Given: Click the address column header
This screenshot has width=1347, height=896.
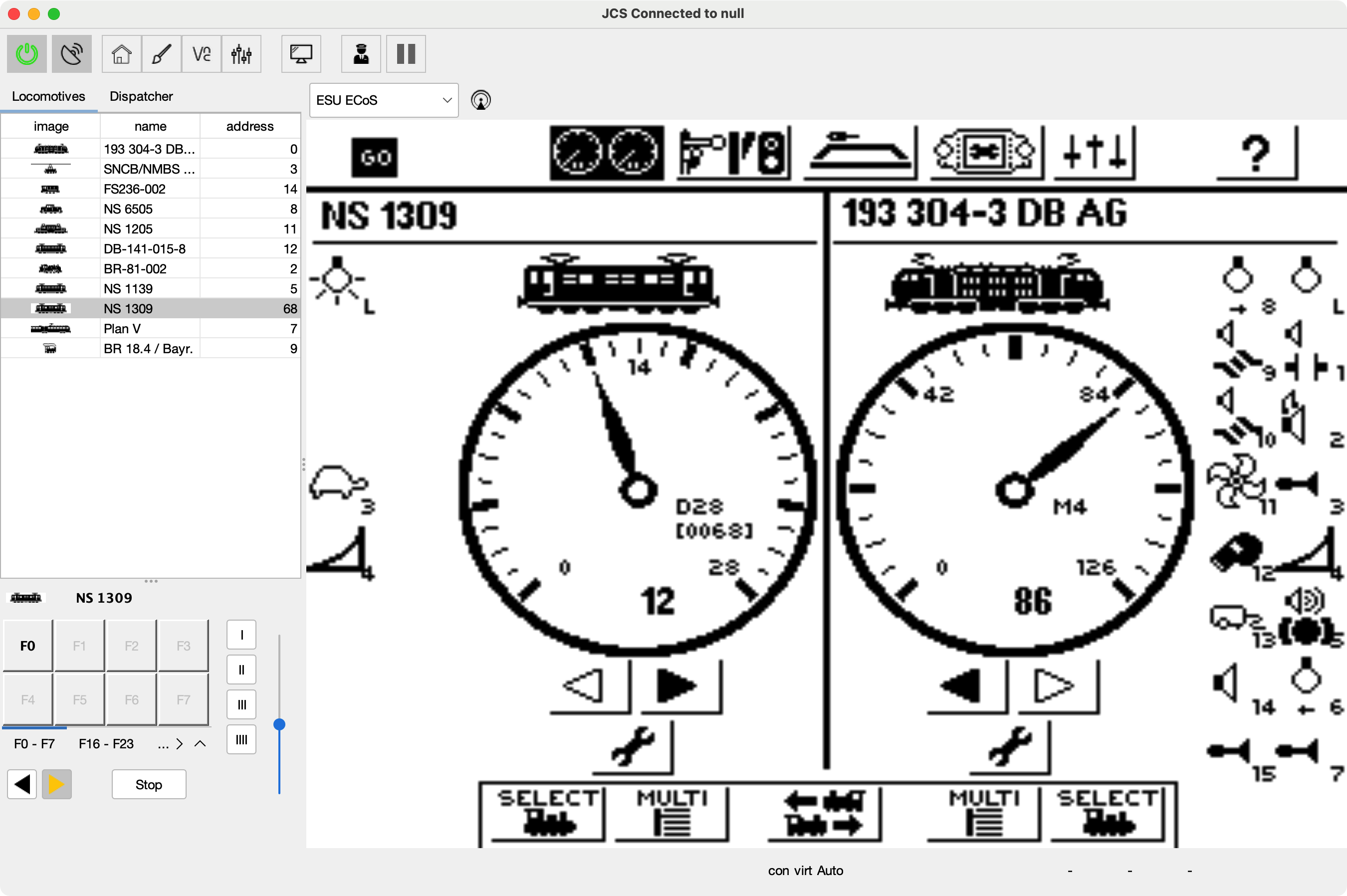Looking at the screenshot, I should pos(250,126).
